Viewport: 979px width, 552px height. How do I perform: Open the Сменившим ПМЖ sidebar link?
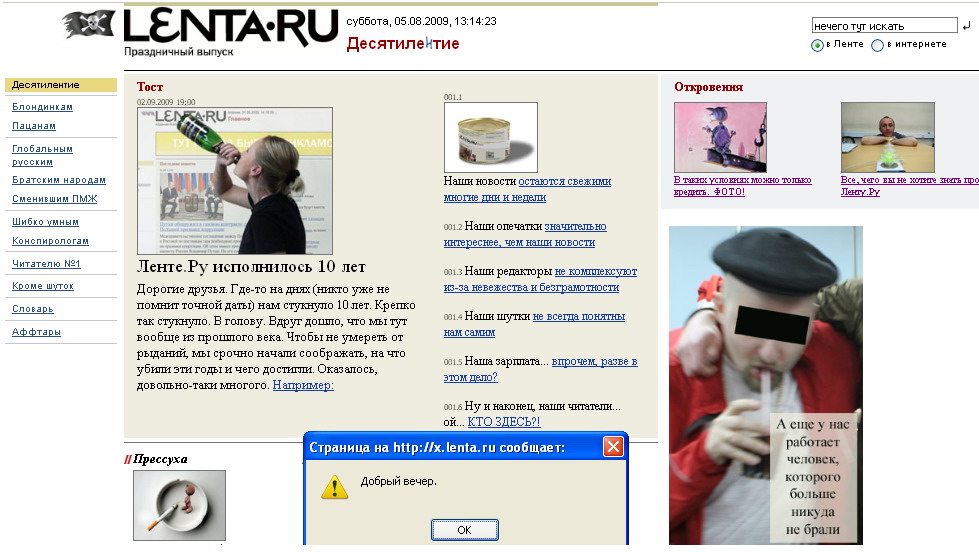click(x=55, y=199)
